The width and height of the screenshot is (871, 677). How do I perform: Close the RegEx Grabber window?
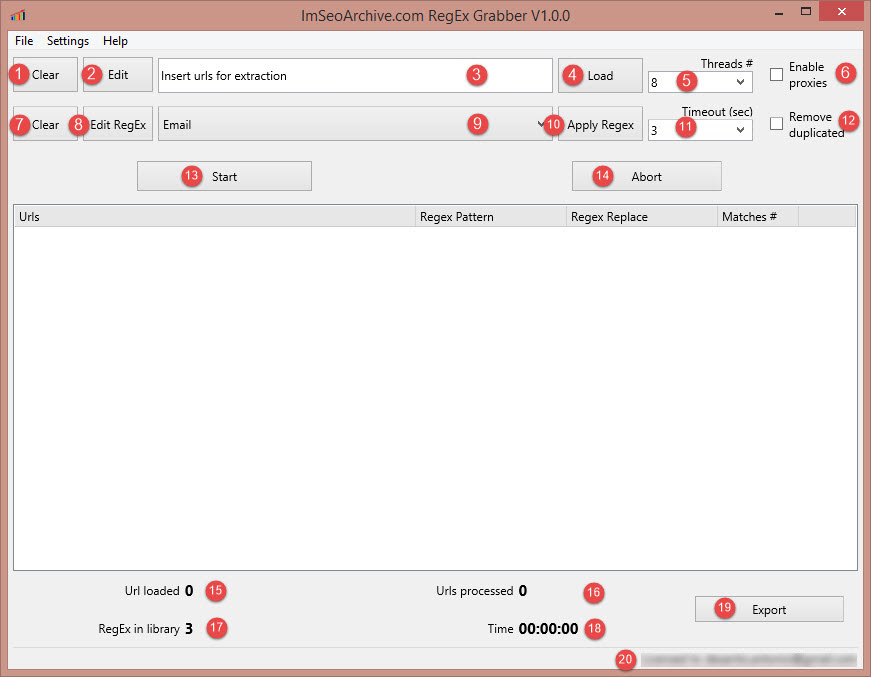tap(842, 12)
